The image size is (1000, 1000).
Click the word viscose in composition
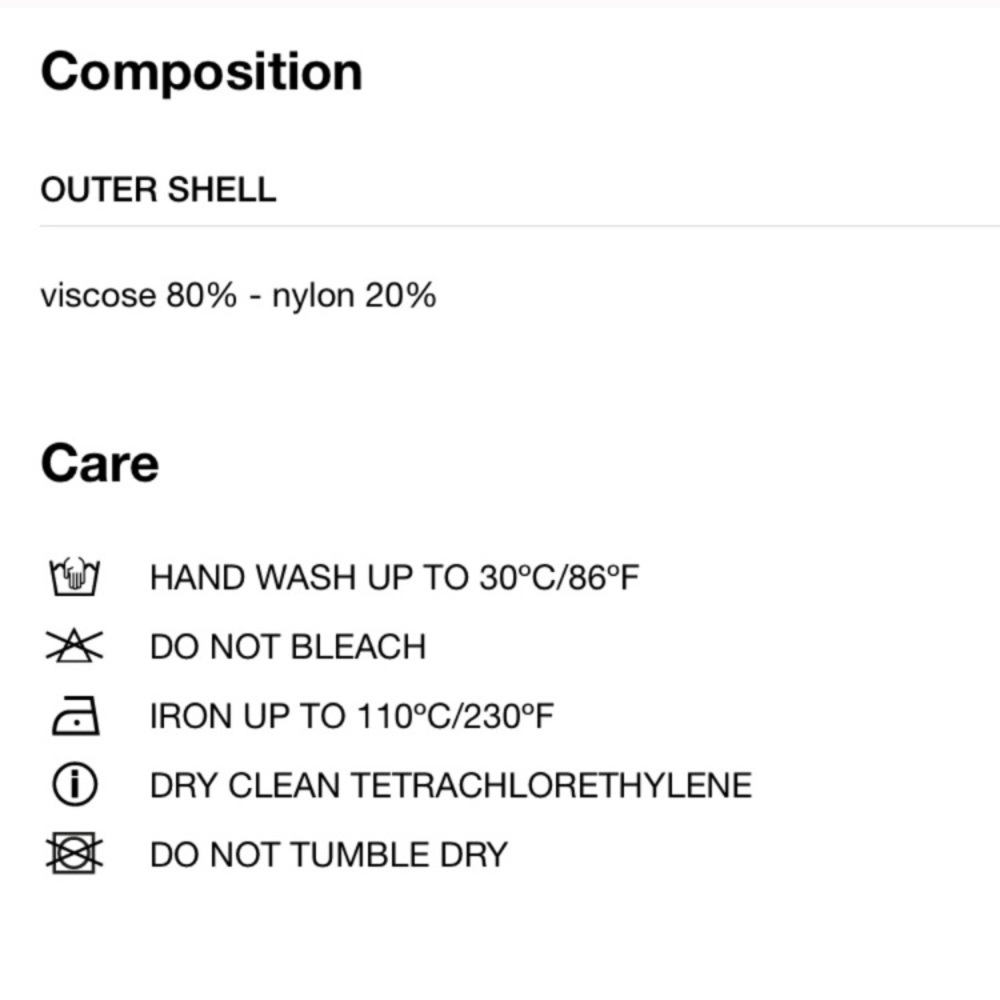[x=98, y=297]
